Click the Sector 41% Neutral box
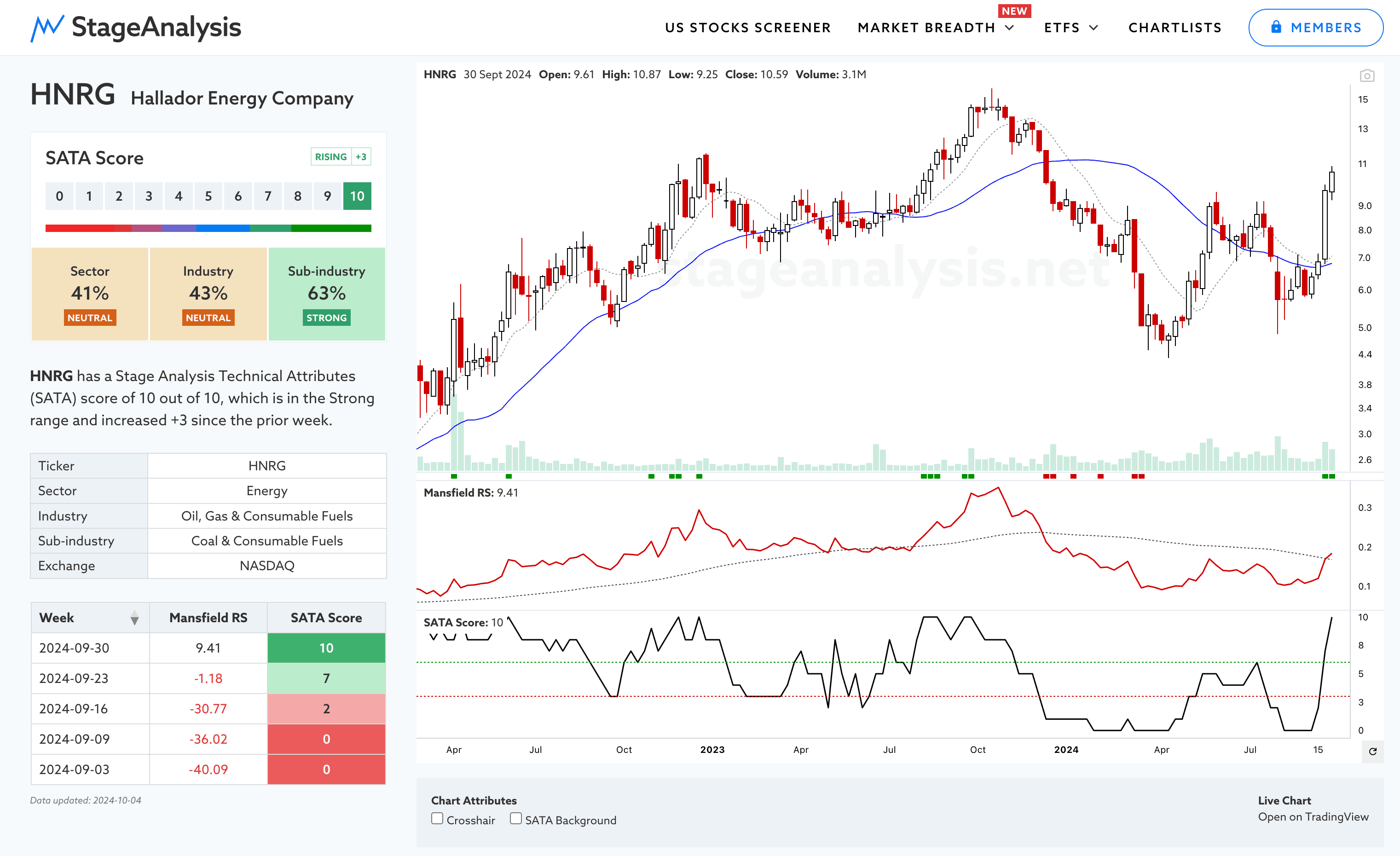Image resolution: width=1400 pixels, height=856 pixels. click(x=90, y=294)
